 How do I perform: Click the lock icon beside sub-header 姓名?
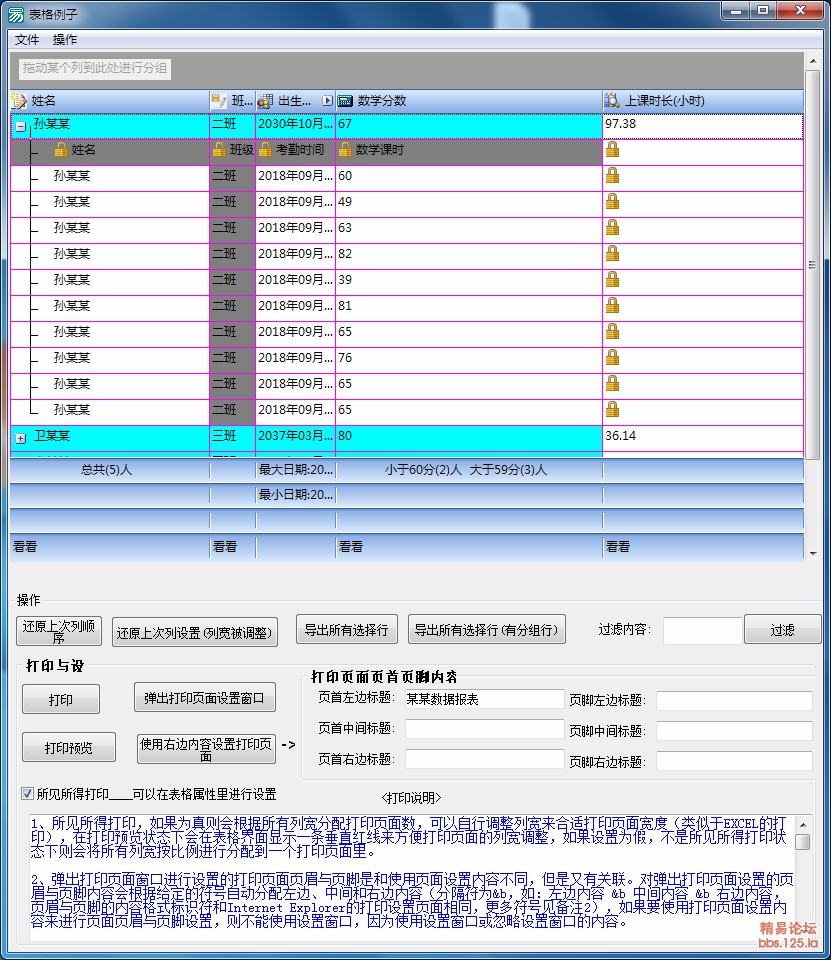point(61,150)
